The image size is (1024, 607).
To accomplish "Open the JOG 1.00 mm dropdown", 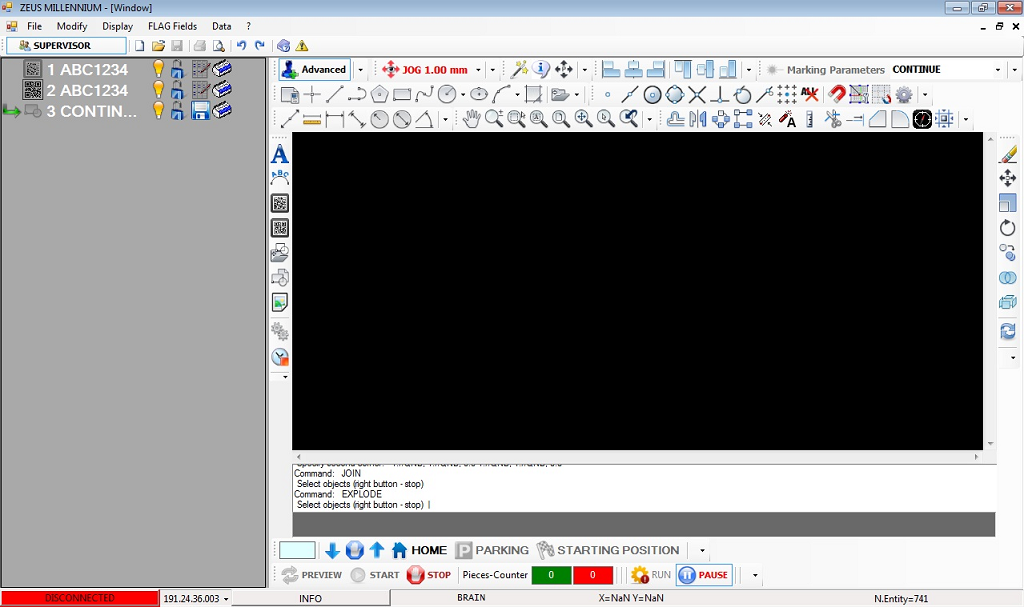I will click(x=478, y=70).
